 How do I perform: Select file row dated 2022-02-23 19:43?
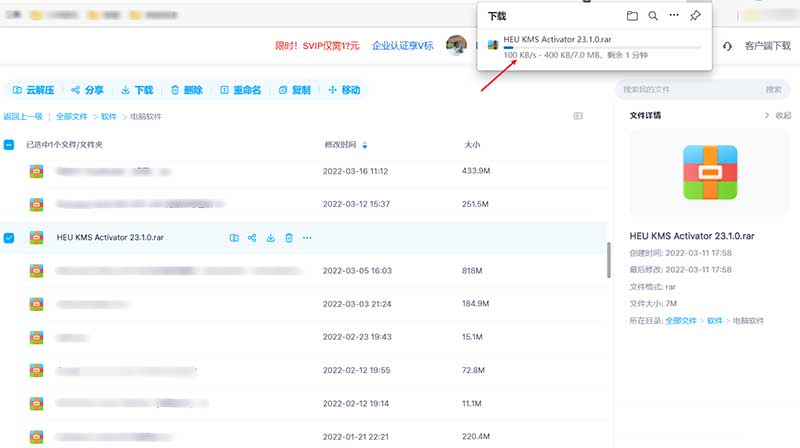coord(304,337)
